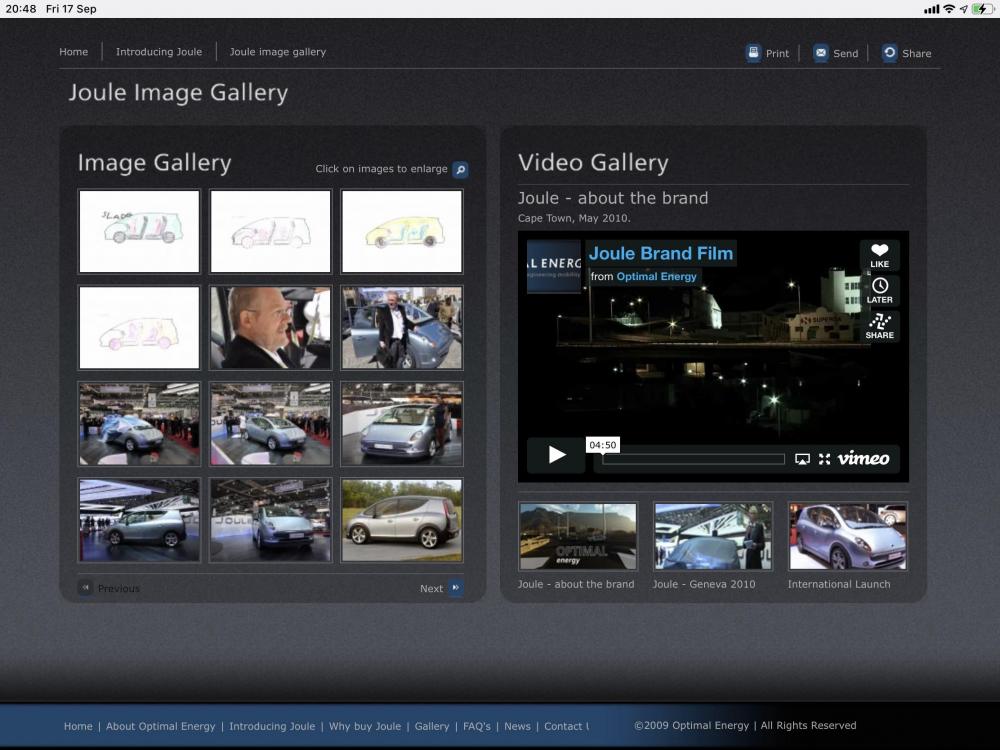Click the magnifier enlarge icon
The height and width of the screenshot is (750, 1000).
tap(460, 170)
